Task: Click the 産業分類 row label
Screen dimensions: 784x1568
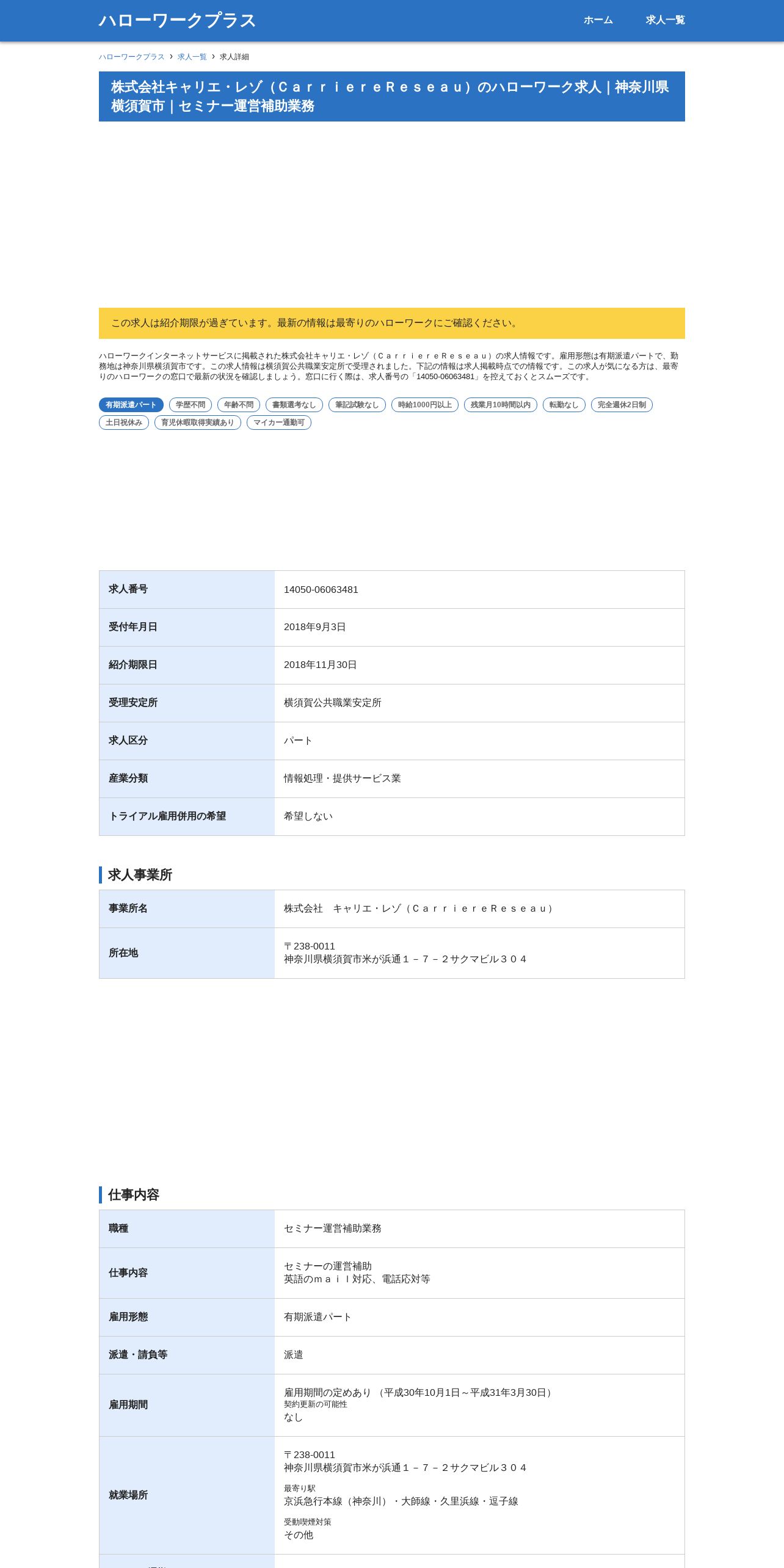Action: (128, 779)
